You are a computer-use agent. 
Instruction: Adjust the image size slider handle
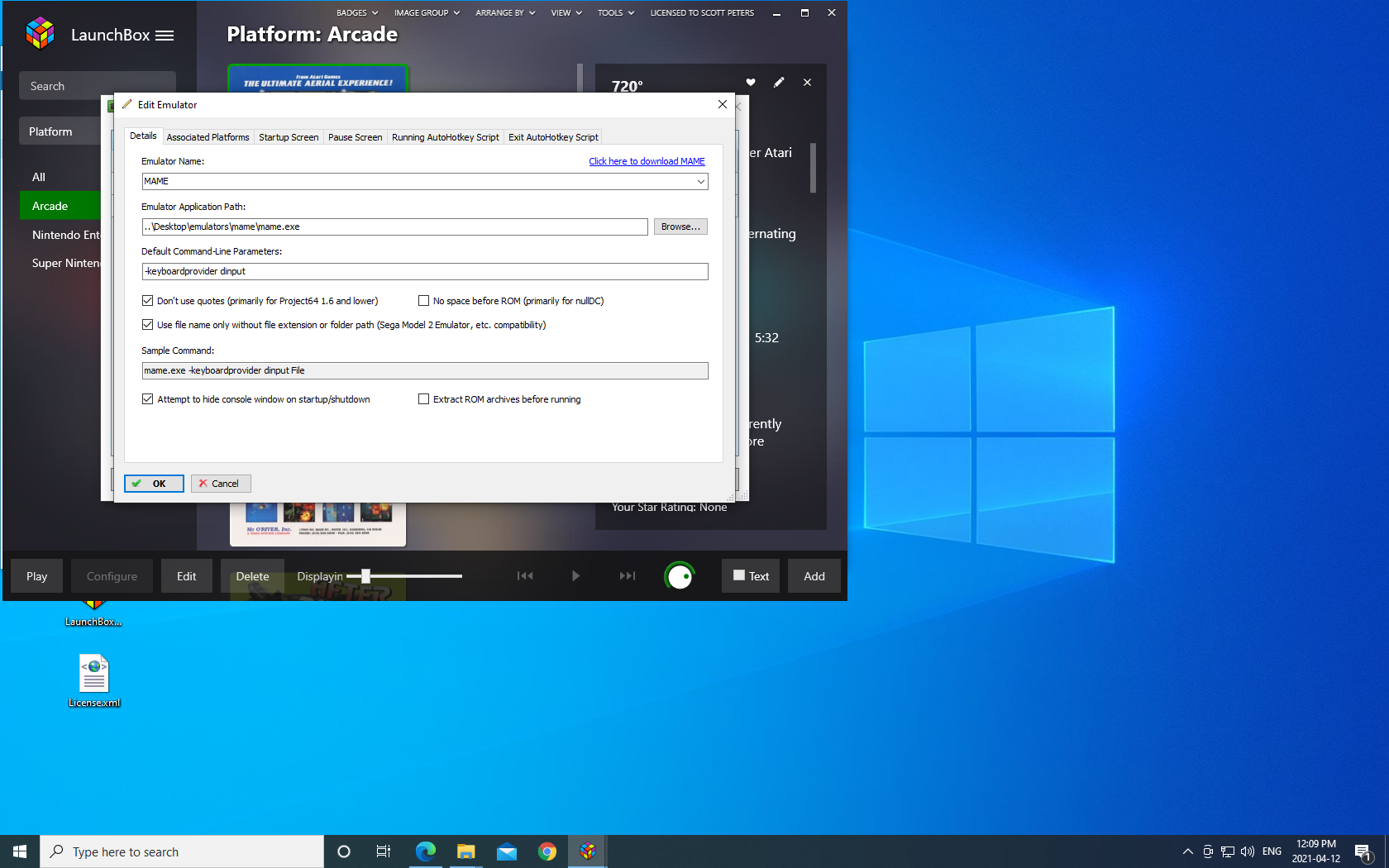point(365,576)
